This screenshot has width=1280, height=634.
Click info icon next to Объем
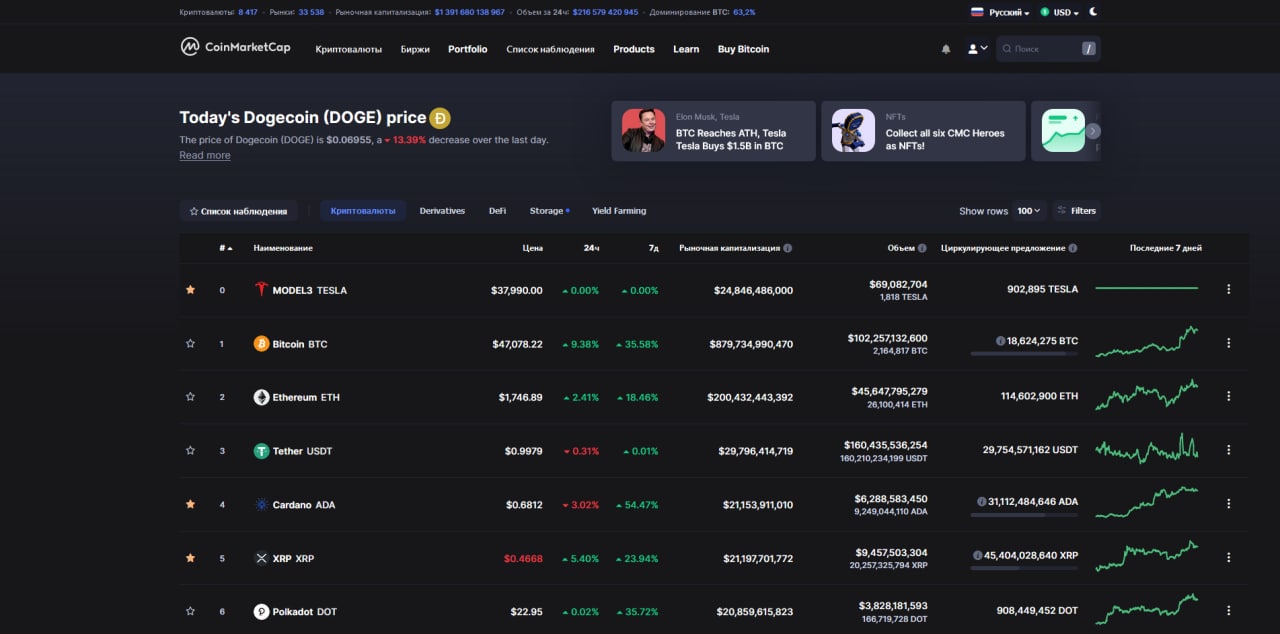click(x=922, y=248)
